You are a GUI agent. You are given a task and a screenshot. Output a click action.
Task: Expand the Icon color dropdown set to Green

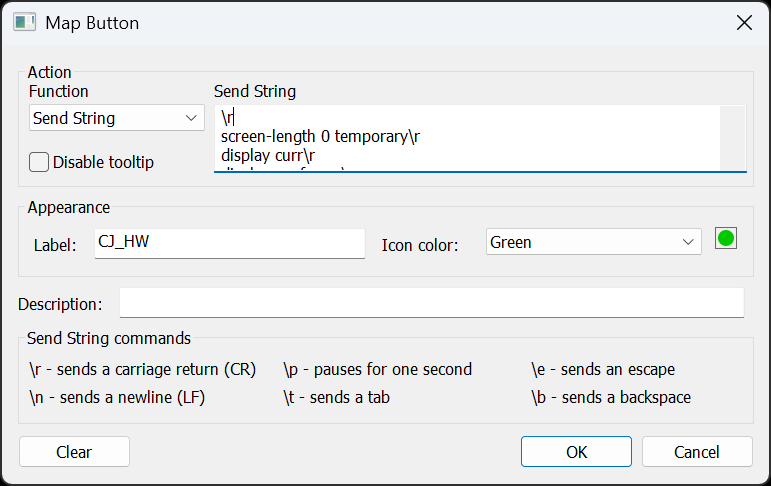[594, 242]
